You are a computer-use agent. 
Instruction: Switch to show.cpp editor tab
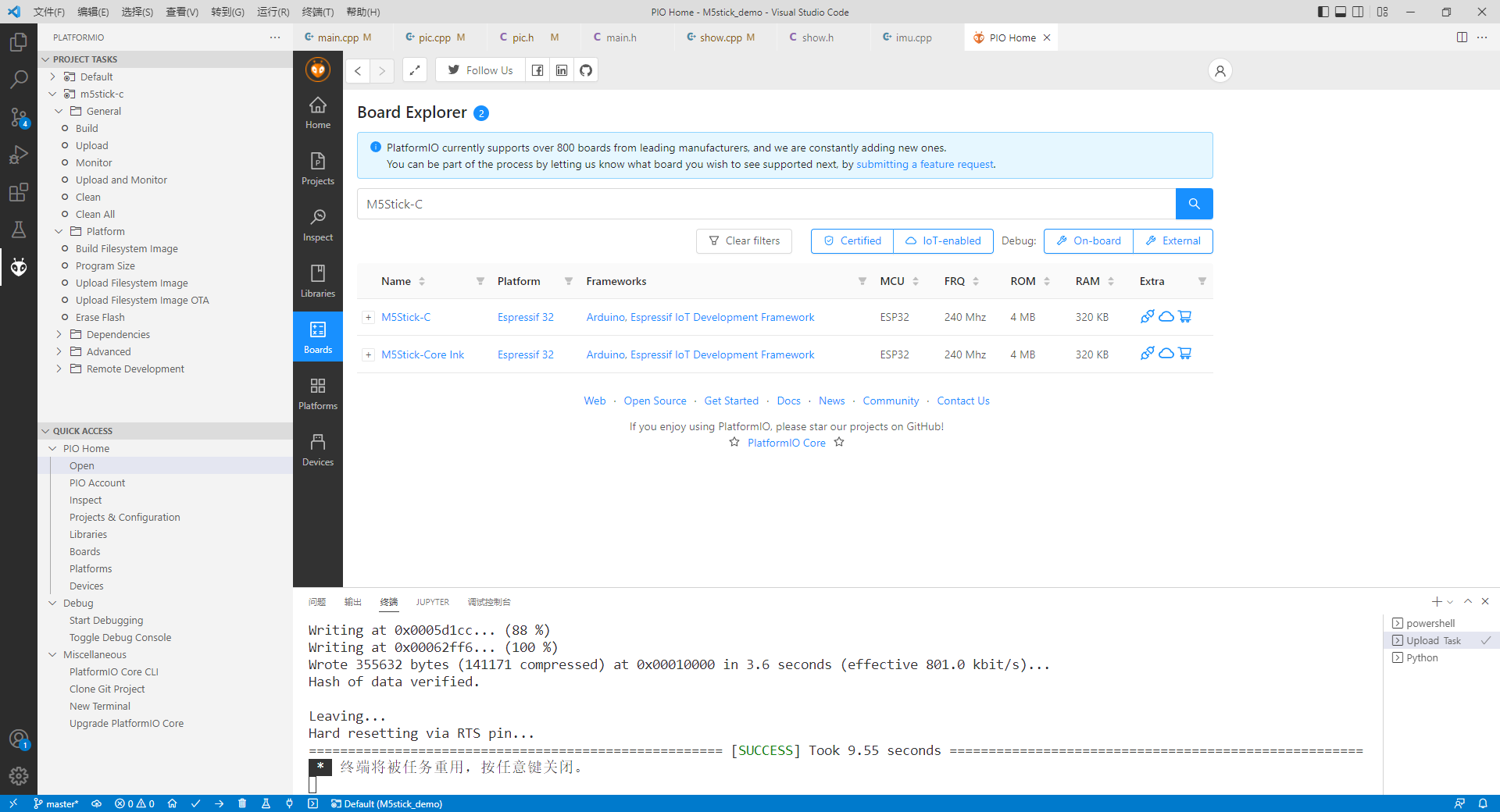tap(721, 37)
